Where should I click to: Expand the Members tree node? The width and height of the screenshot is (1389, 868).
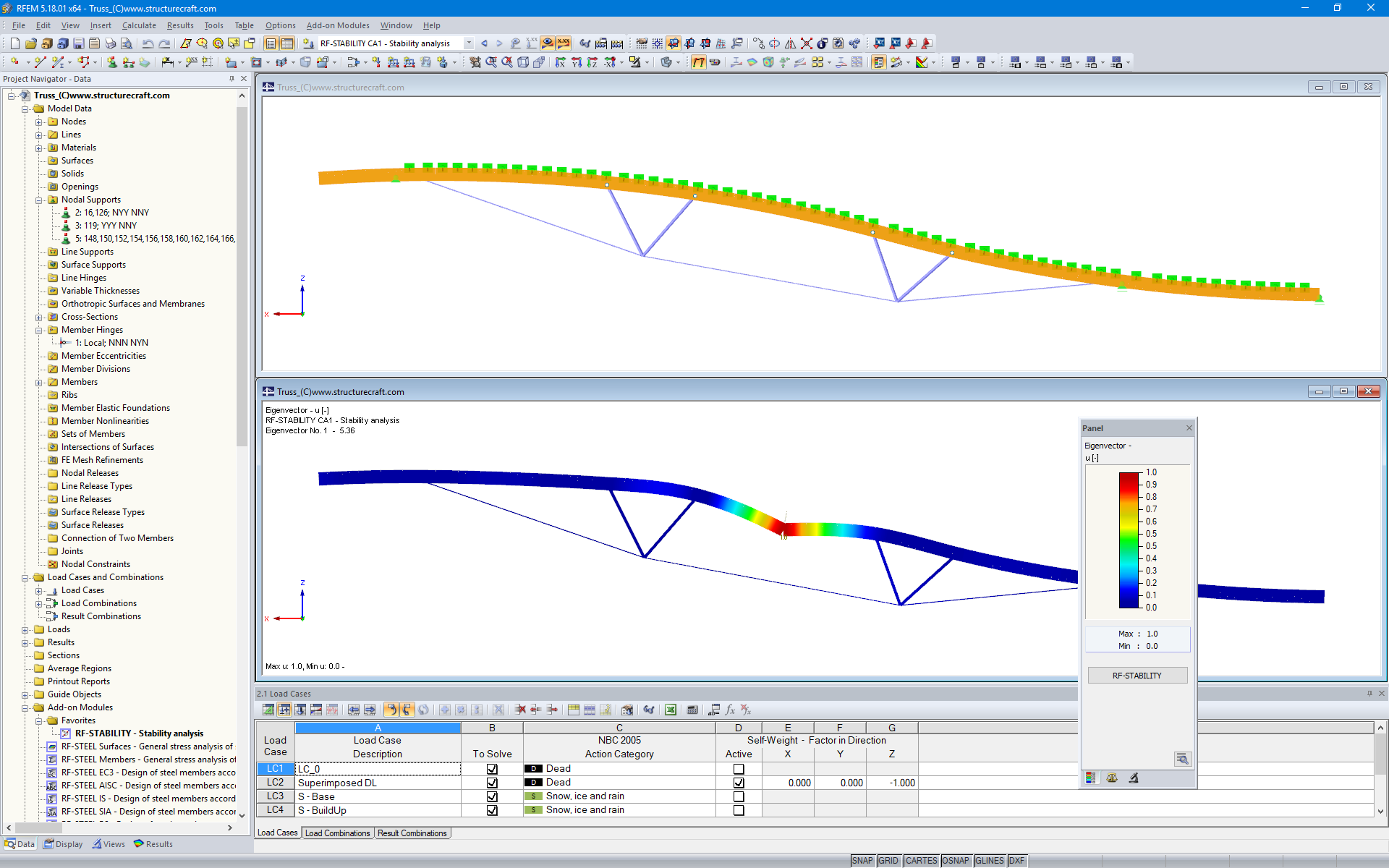click(x=39, y=382)
